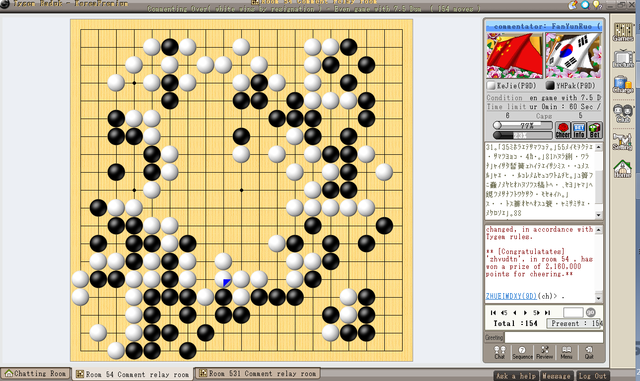Click Ask a help button
Image resolution: width=640 pixels, height=381 pixels.
pyautogui.click(x=516, y=376)
